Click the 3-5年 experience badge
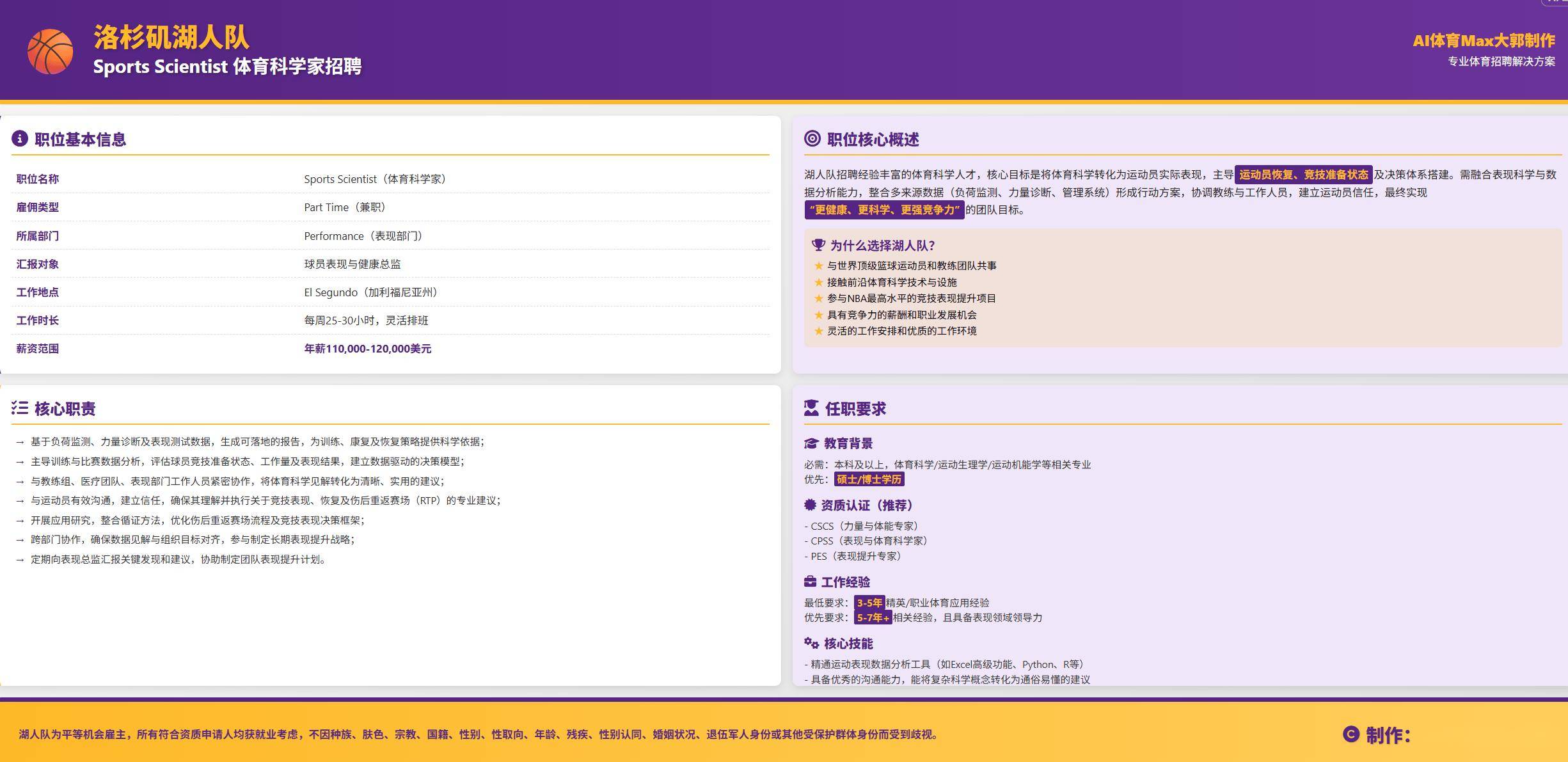The width and height of the screenshot is (1568, 762). tap(869, 603)
